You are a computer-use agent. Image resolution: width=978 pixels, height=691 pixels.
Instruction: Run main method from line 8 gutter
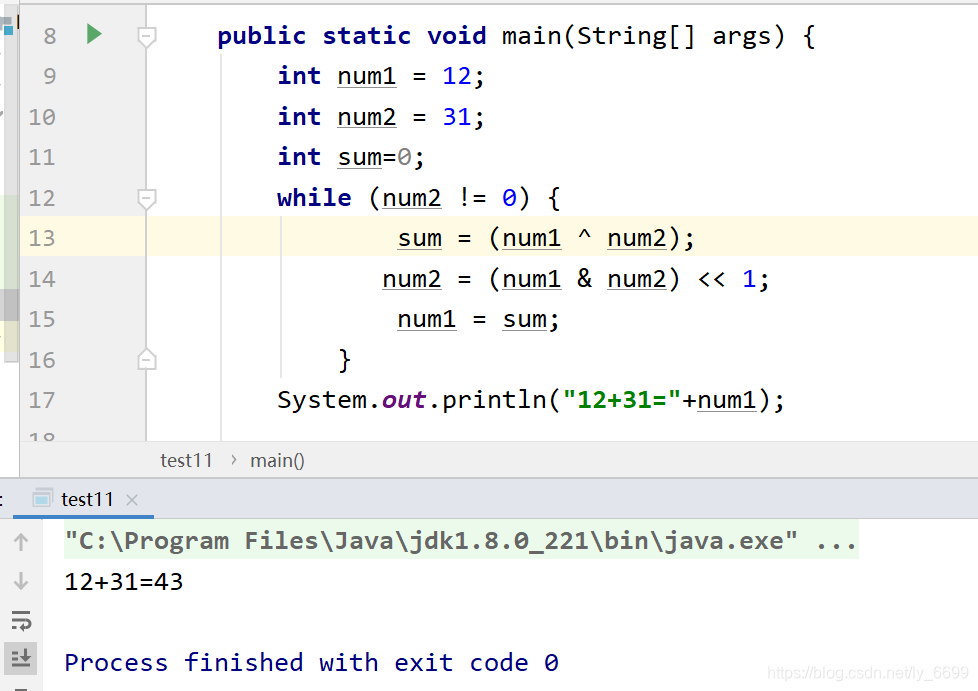coord(94,34)
